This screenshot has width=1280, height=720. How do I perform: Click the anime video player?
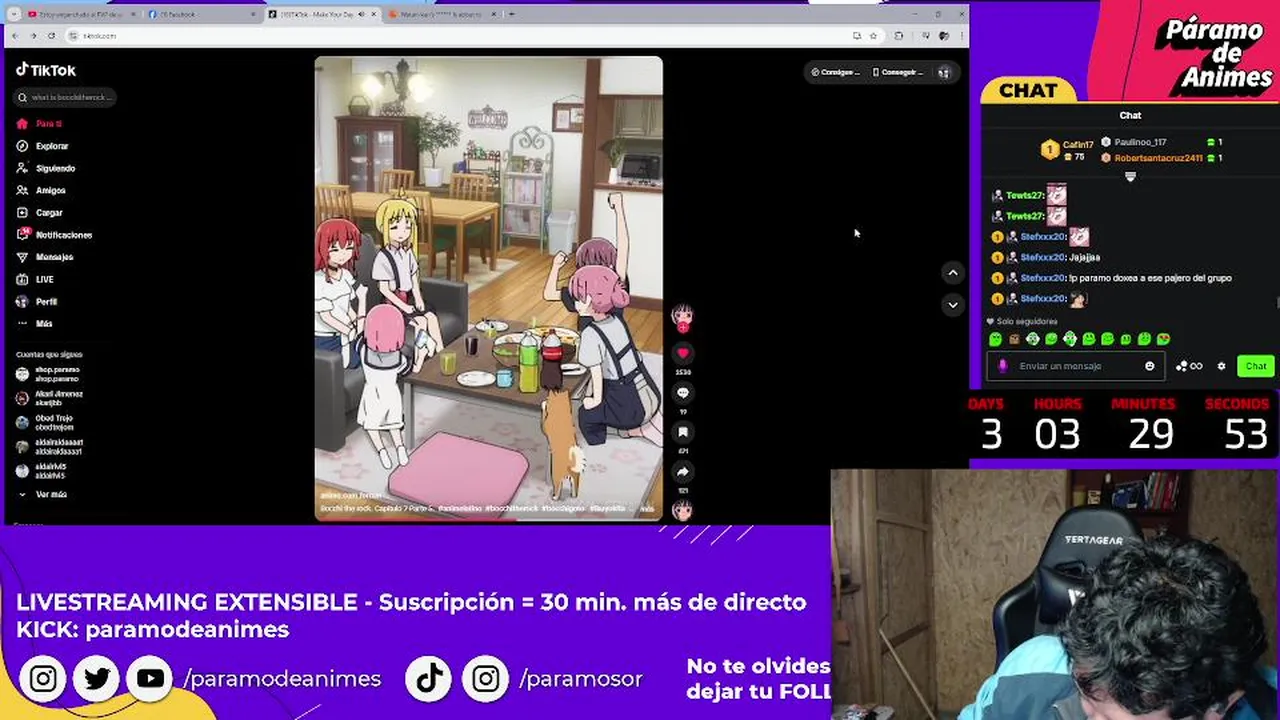[x=488, y=288]
